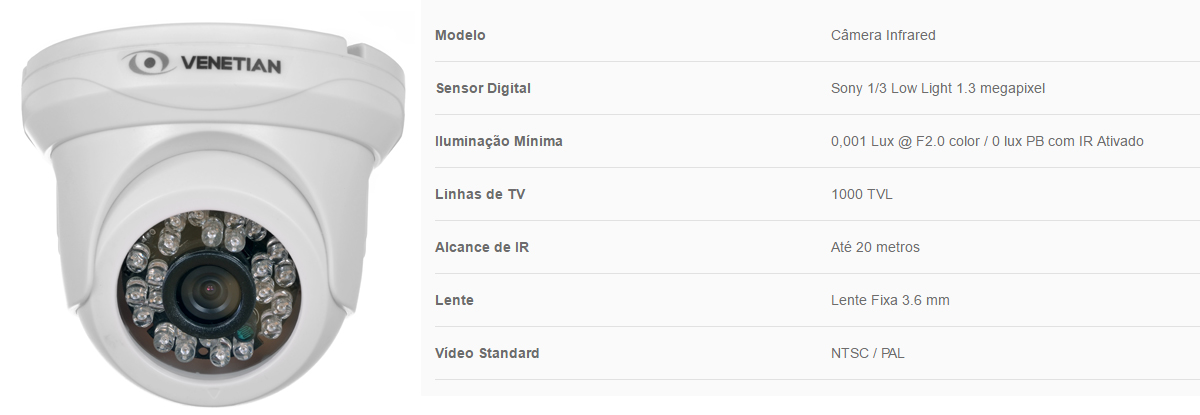This screenshot has height=415, width=1200.
Task: Click the Câmera Infrared value
Action: [x=883, y=35]
